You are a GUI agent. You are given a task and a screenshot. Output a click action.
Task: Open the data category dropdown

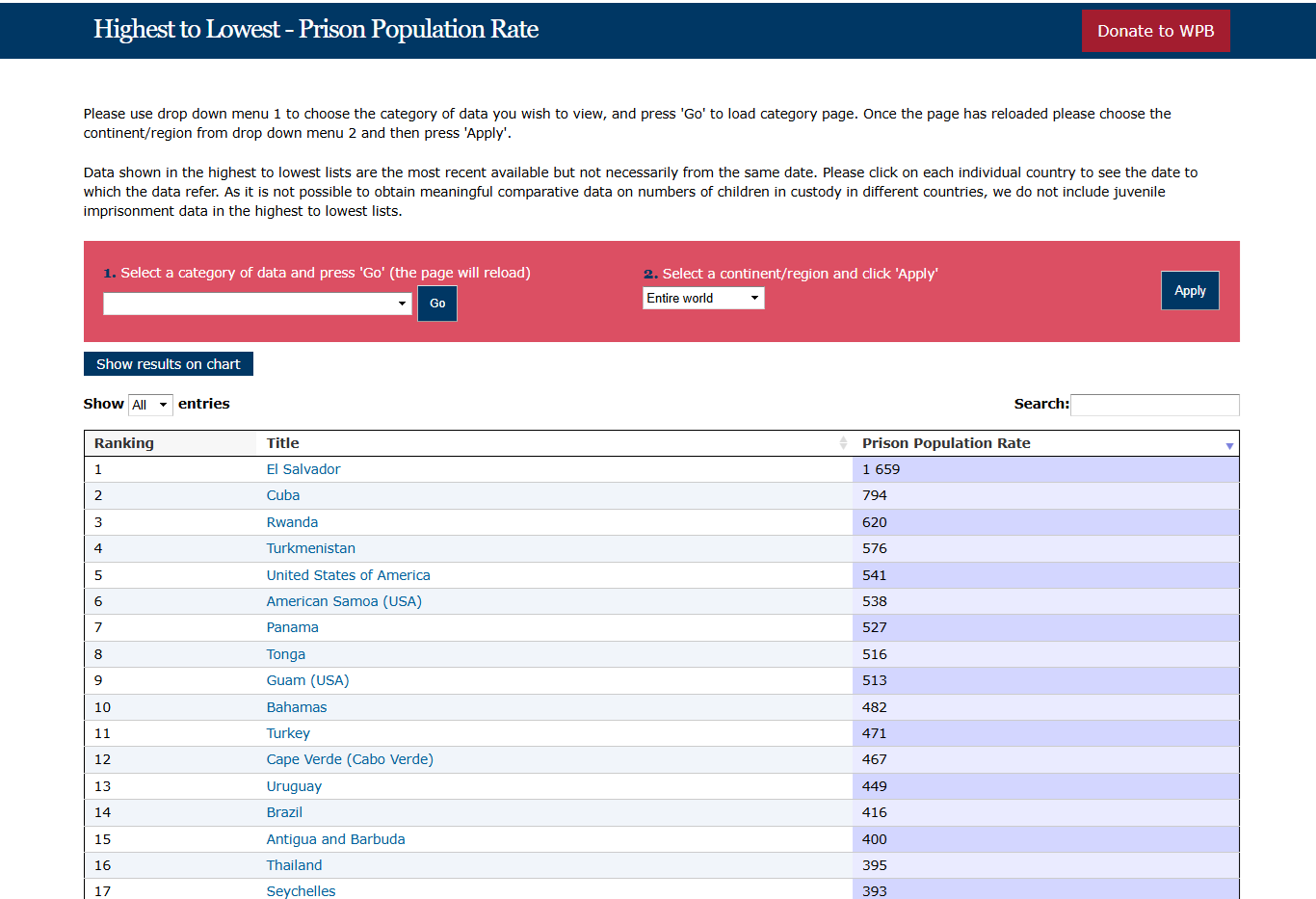coord(257,304)
